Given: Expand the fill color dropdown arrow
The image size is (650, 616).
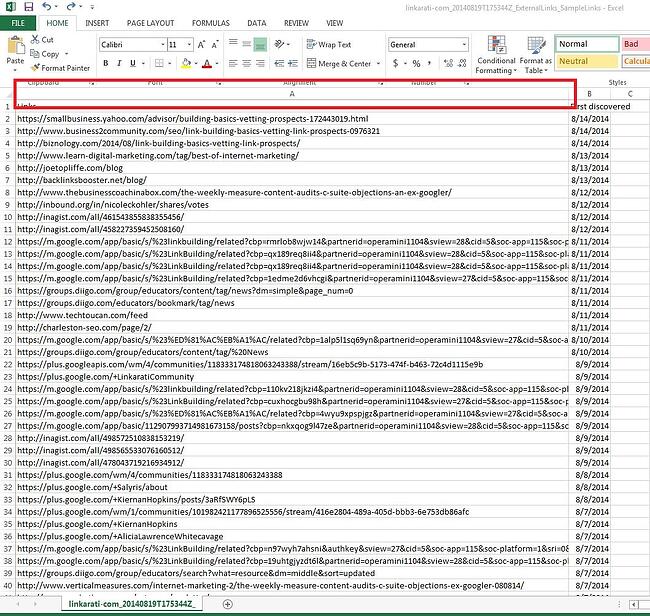Looking at the screenshot, I should [196, 63].
